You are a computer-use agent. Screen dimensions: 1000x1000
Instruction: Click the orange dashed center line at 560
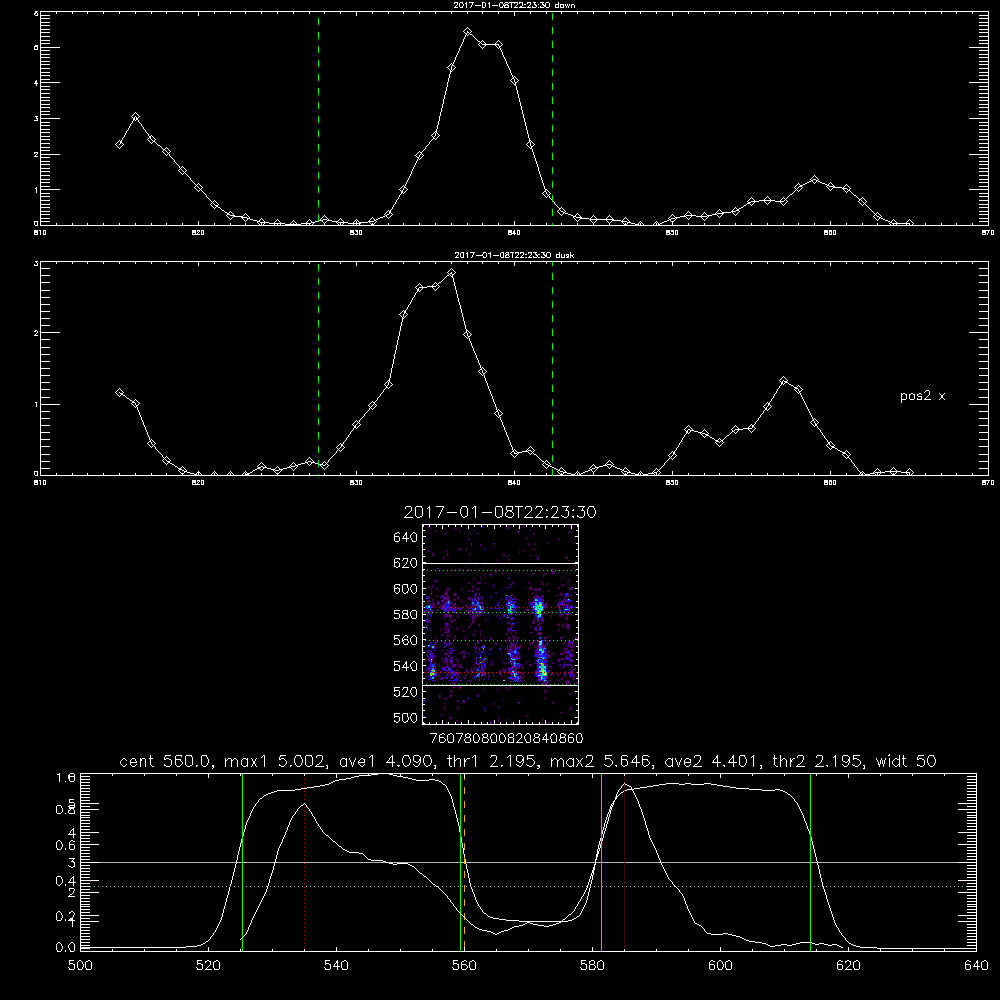[x=464, y=862]
